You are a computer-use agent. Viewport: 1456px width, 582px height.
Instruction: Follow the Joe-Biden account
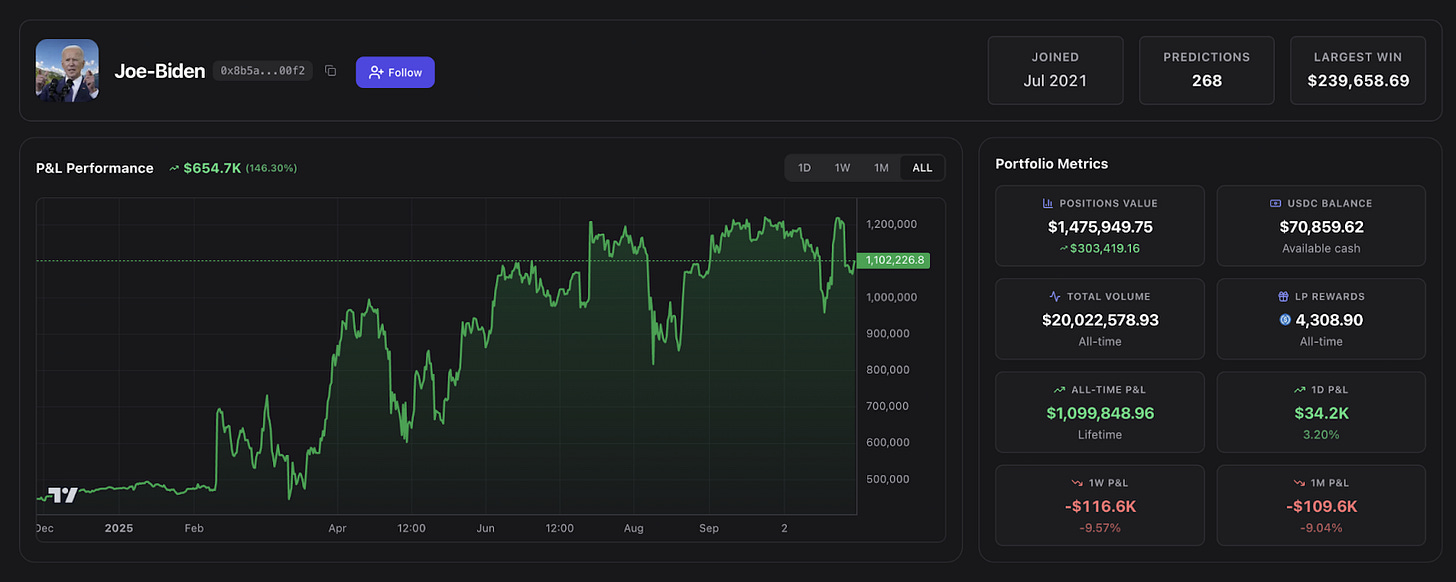395,72
